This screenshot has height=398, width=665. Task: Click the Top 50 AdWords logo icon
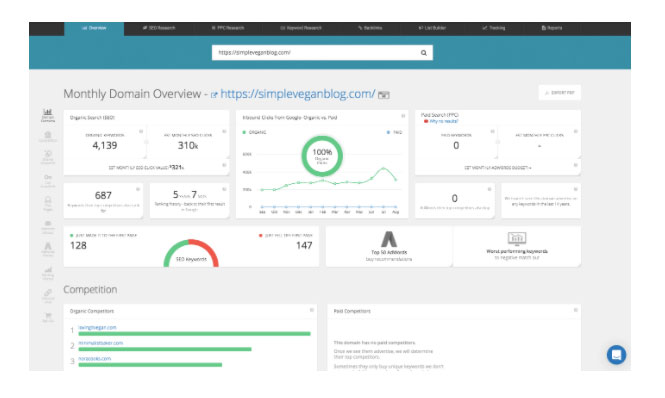[x=389, y=239]
